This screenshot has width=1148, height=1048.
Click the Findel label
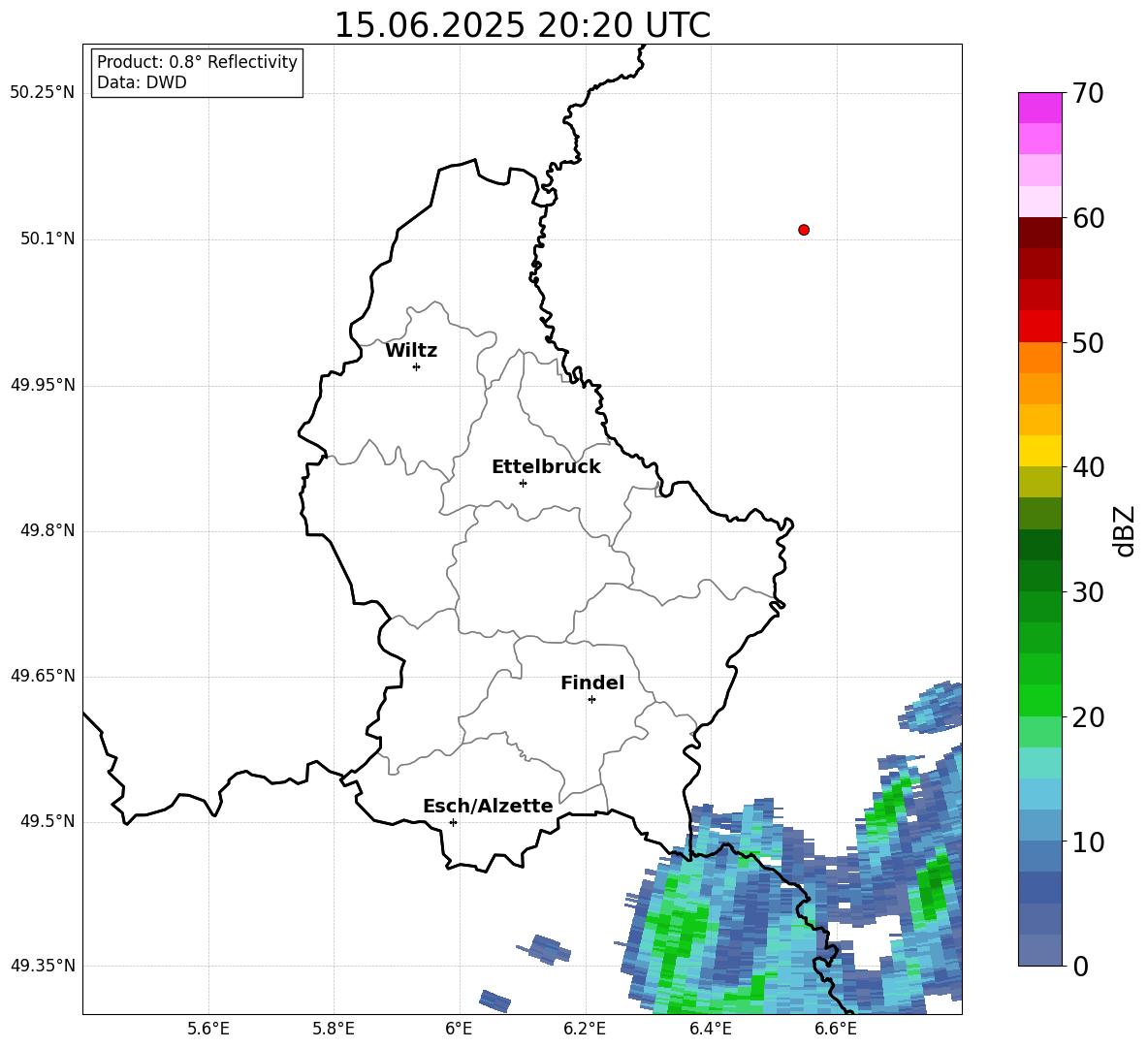click(x=592, y=683)
